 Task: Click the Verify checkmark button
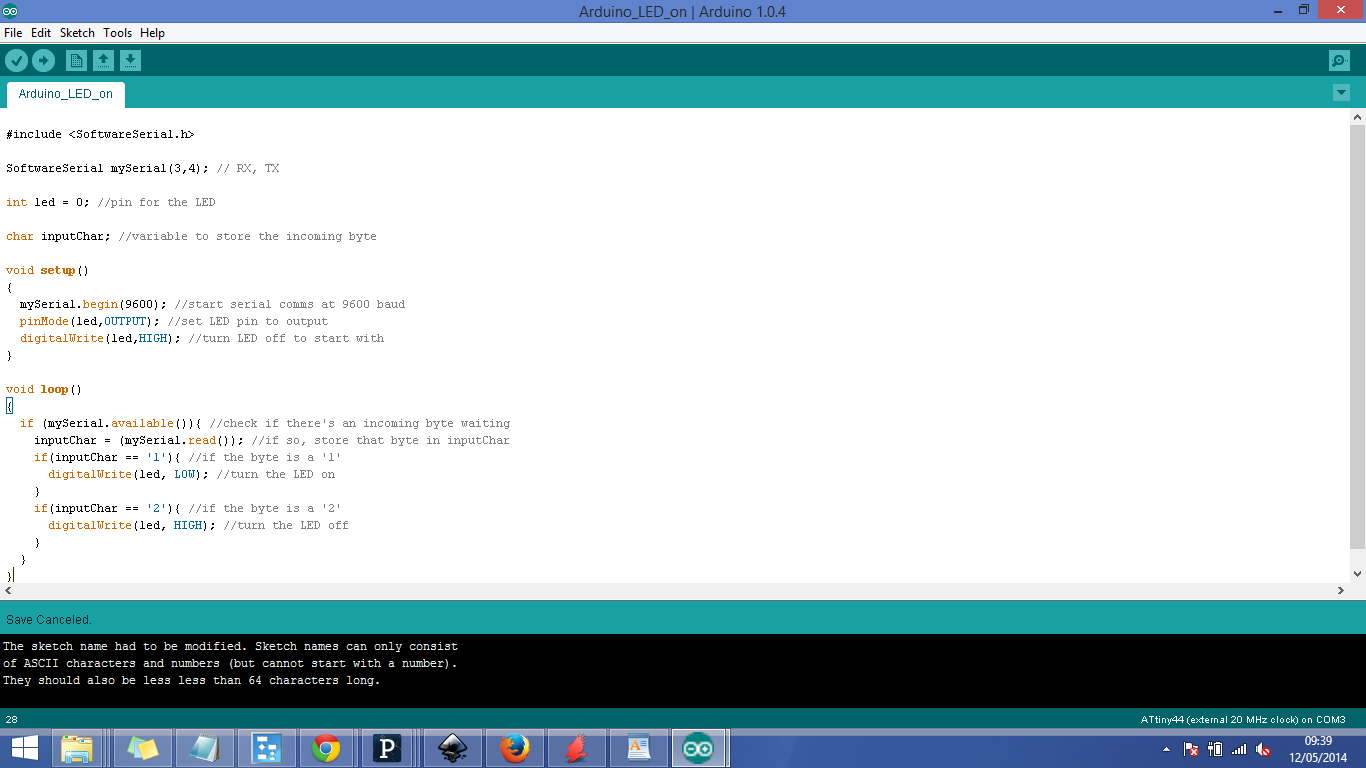click(17, 61)
